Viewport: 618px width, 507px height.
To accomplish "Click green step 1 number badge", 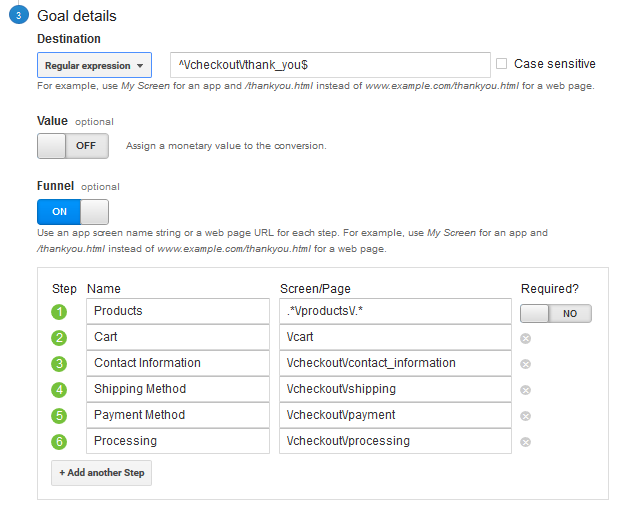I will [59, 312].
